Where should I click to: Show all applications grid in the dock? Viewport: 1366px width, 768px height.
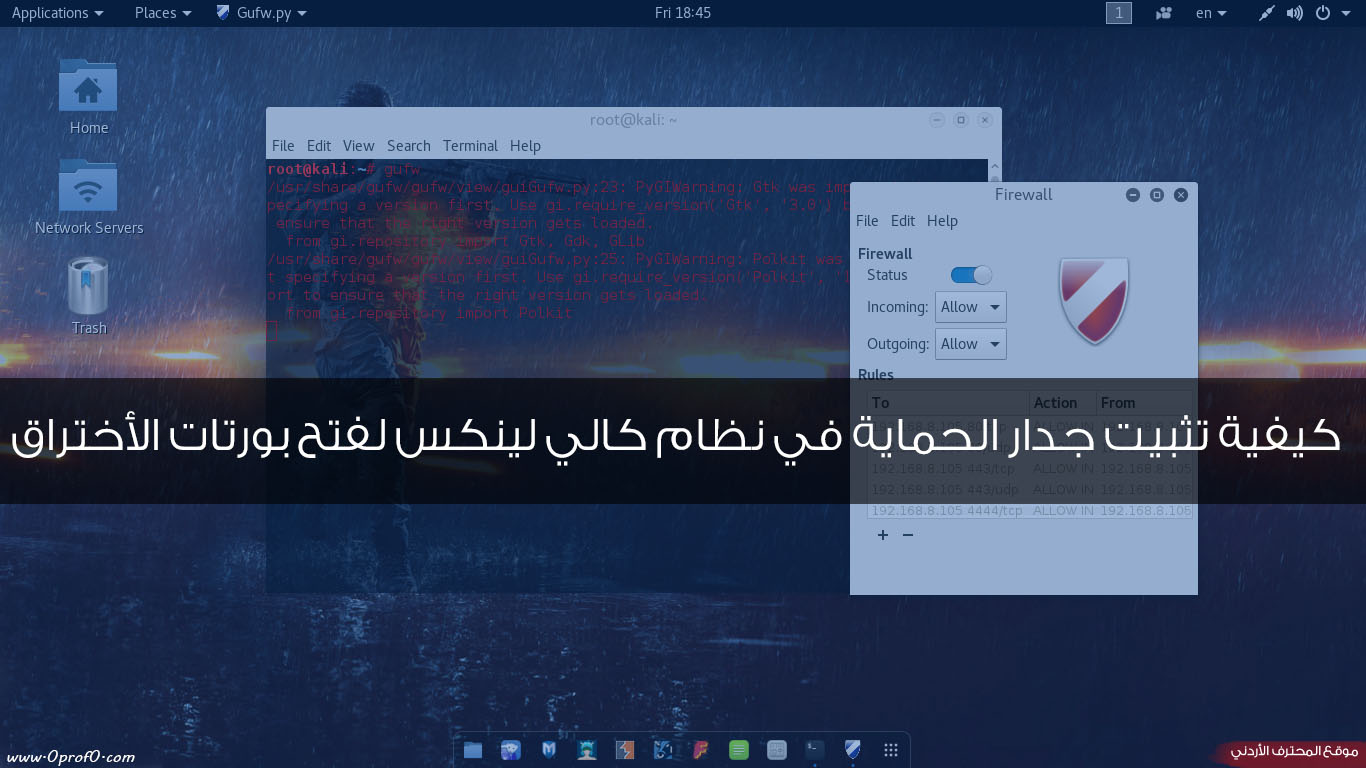(891, 749)
